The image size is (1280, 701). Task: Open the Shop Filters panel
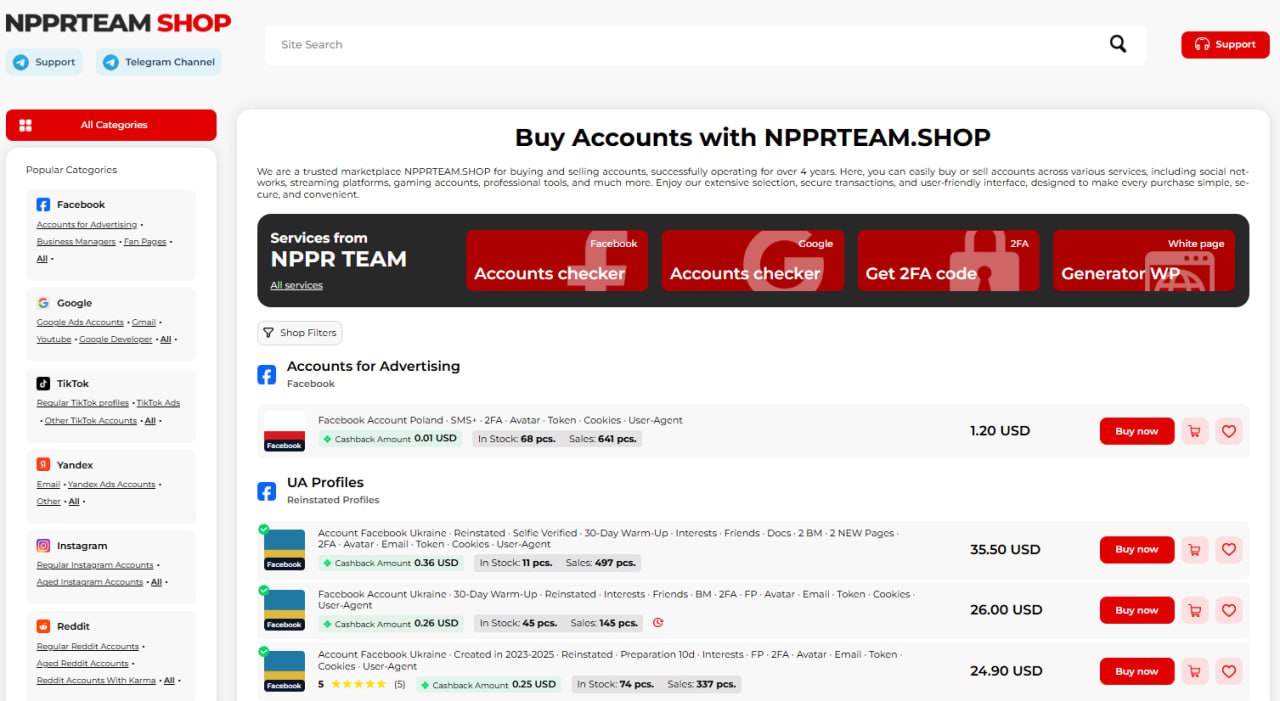[299, 333]
